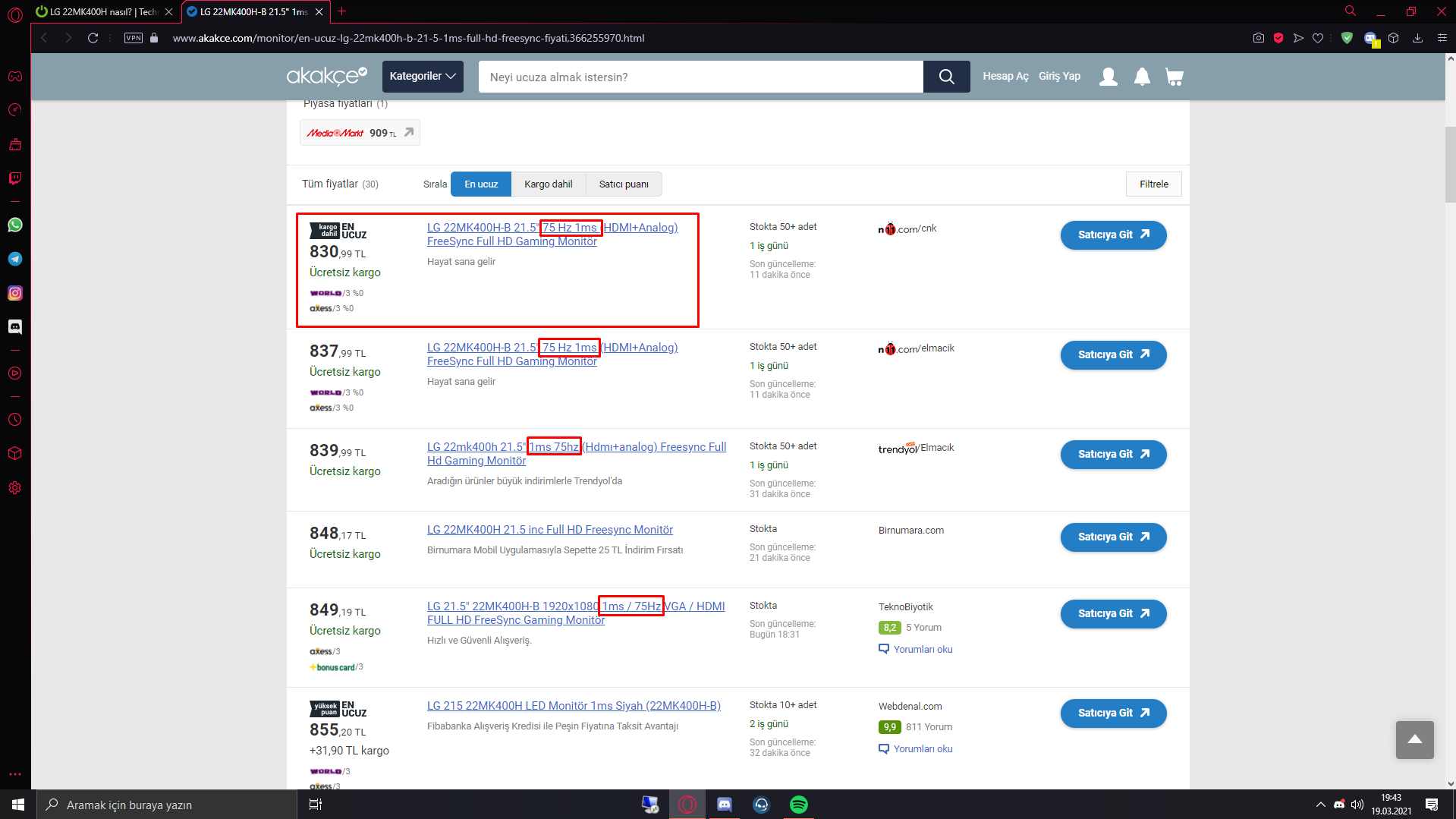Open Spotify from the taskbar
This screenshot has height=819, width=1456.
[x=798, y=805]
